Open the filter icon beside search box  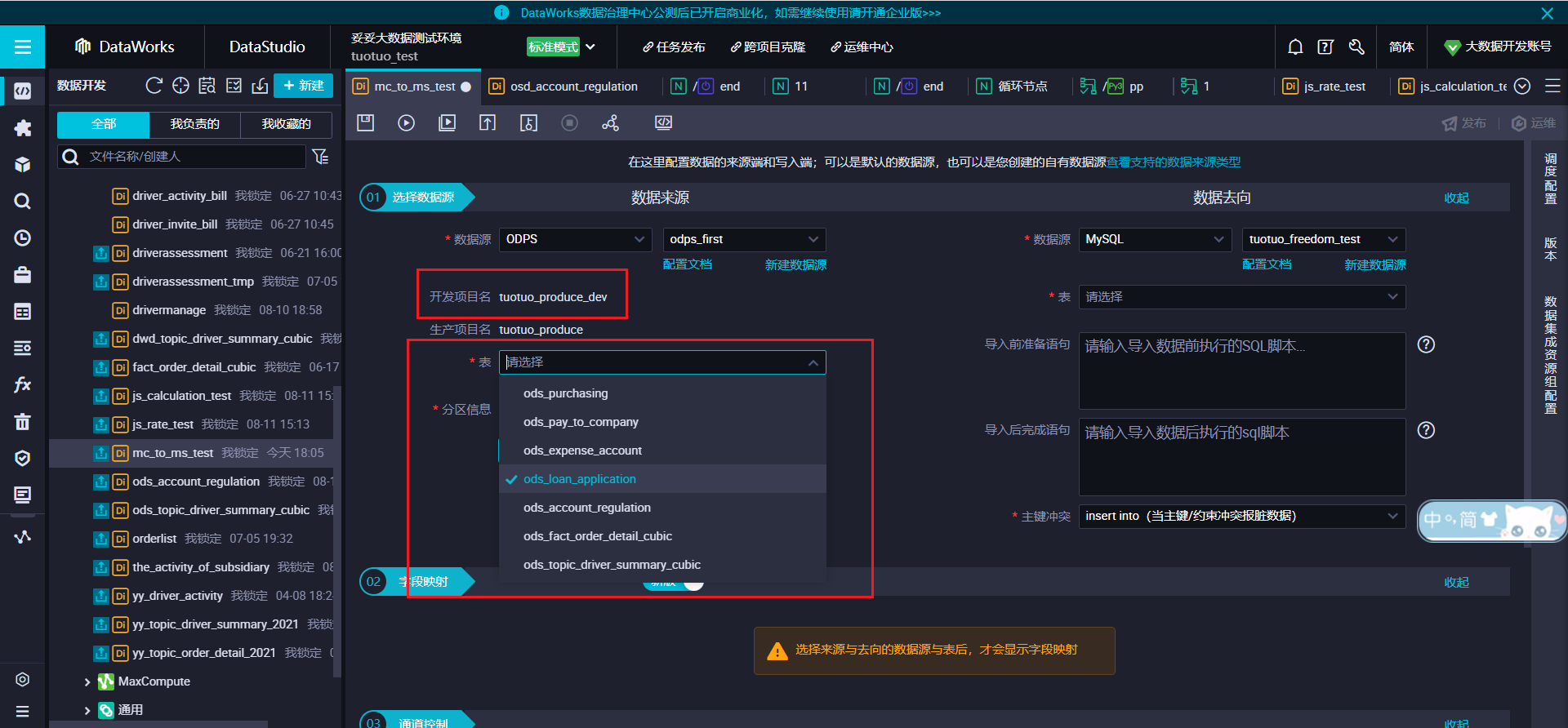click(321, 157)
